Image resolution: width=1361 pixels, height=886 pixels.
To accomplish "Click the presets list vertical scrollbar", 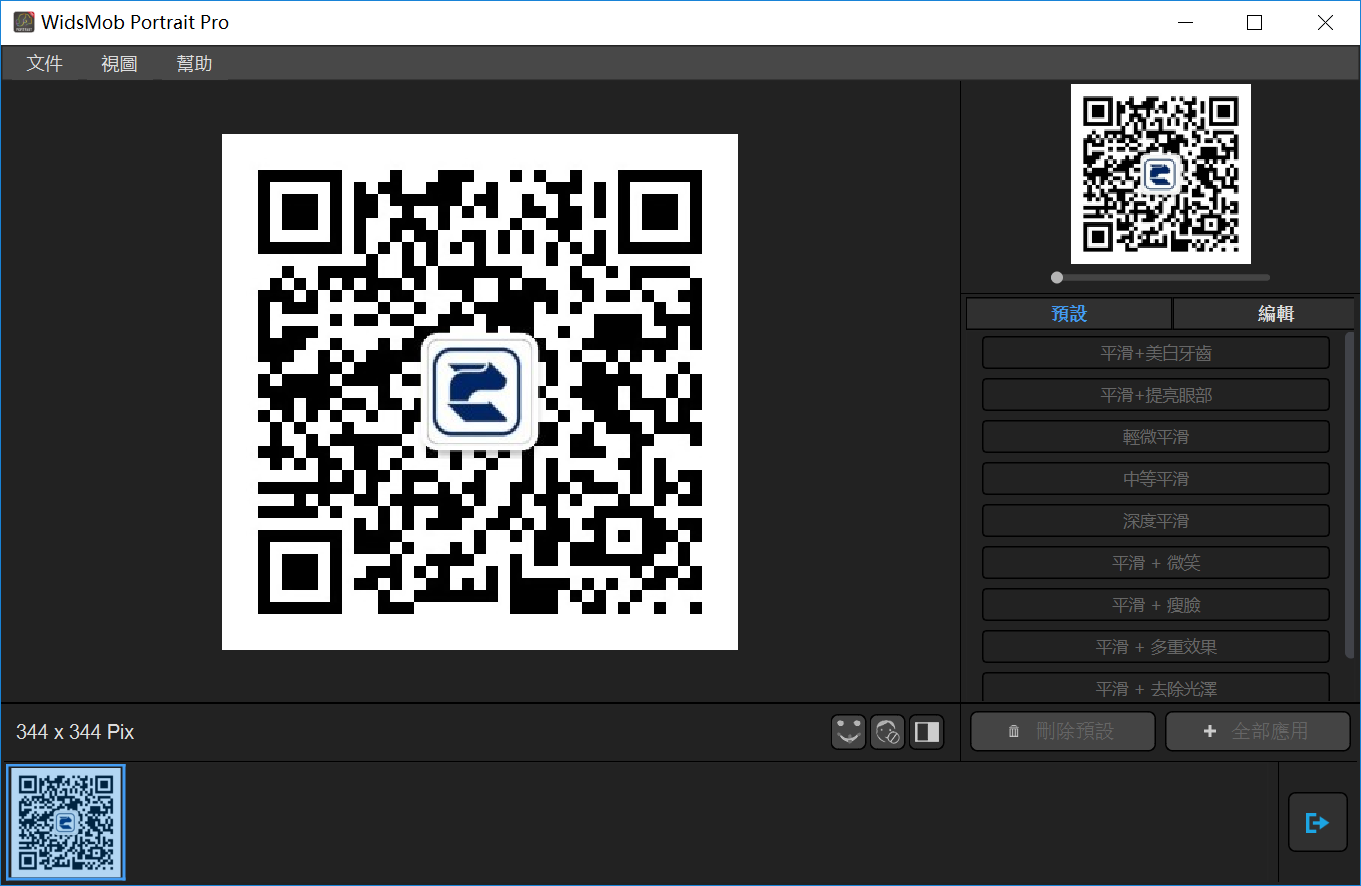I will 1350,495.
